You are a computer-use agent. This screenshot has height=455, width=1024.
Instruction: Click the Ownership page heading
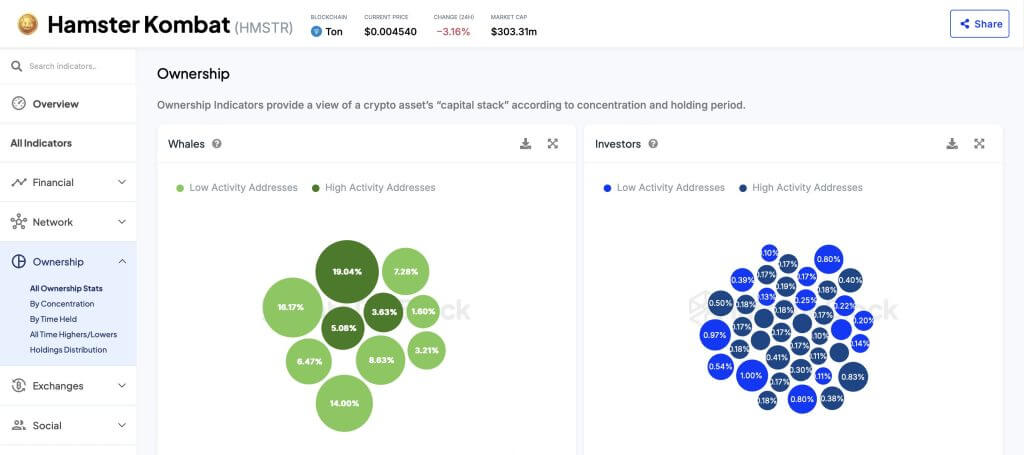193,74
